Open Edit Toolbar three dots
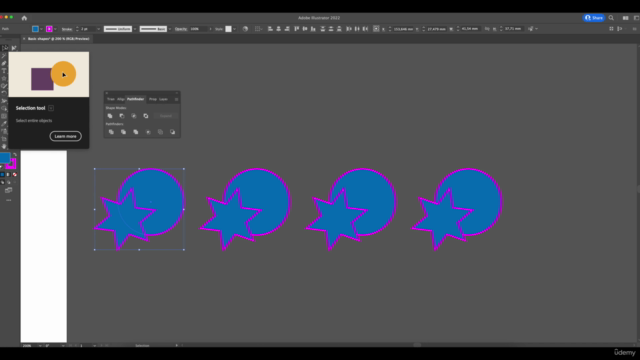The image size is (640, 360). [9, 200]
